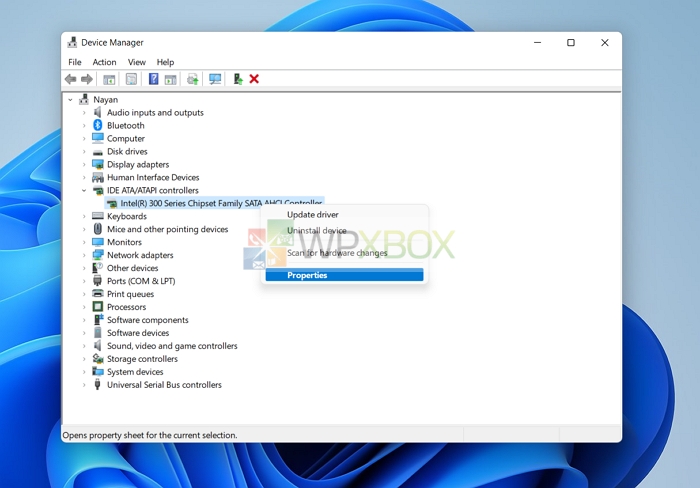Expand Sound, video and game controllers chevron
Viewport: 700px width, 488px height.
click(x=84, y=346)
